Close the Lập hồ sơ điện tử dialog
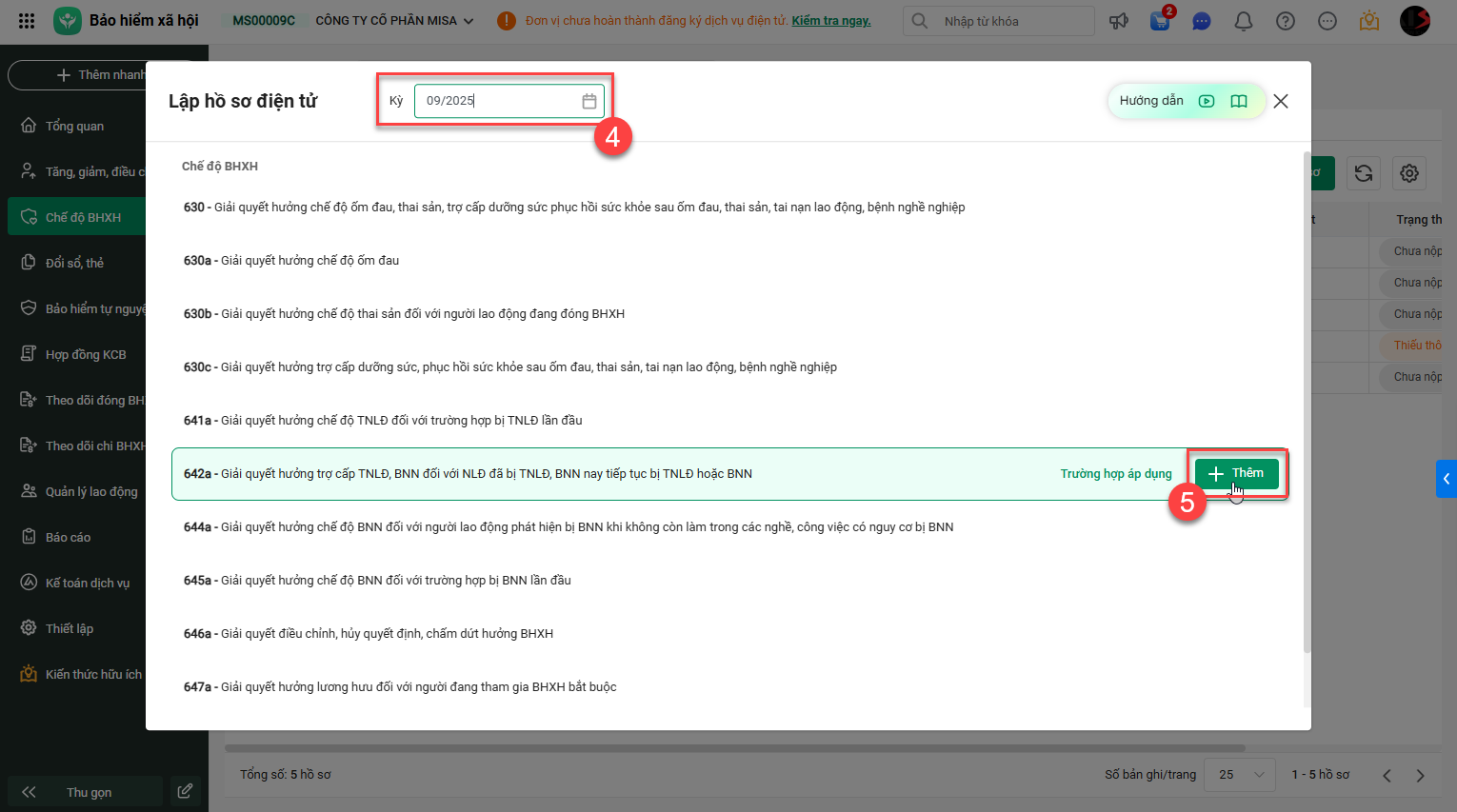1457x812 pixels. [1281, 101]
